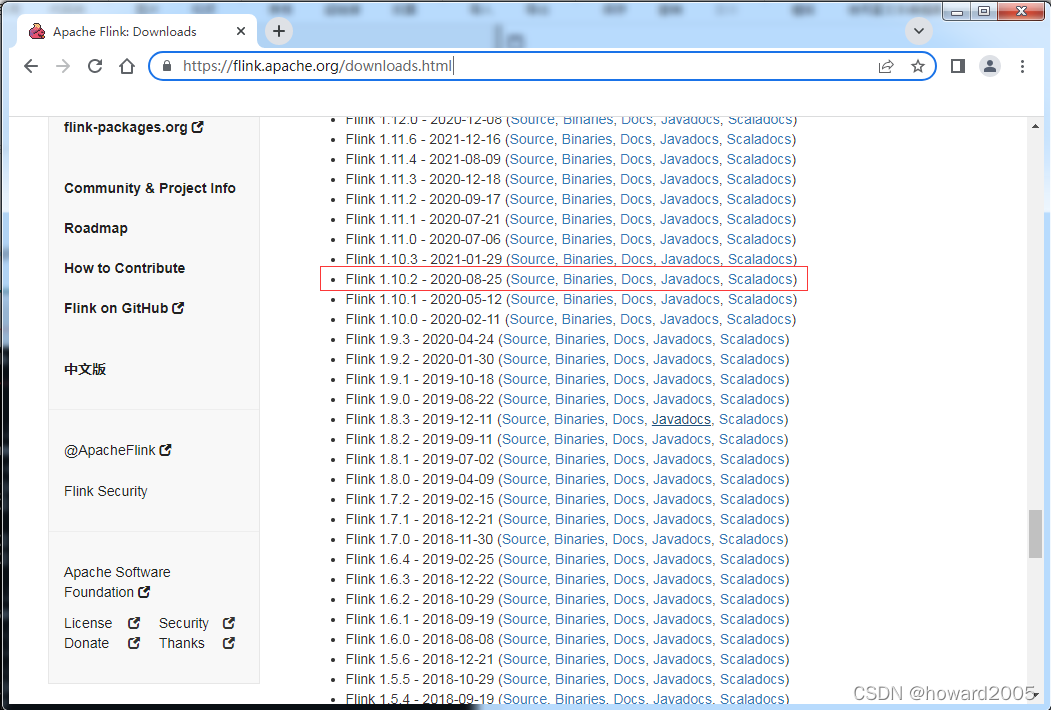Share this page via share icon

886,66
